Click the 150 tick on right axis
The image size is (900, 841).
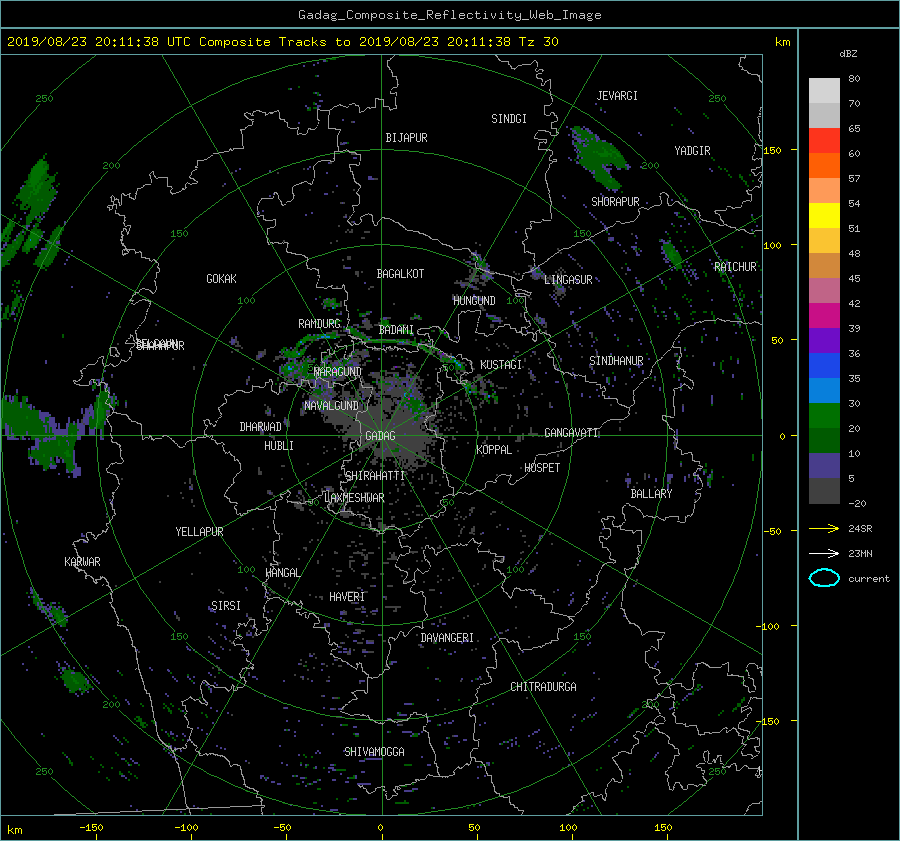[x=773, y=150]
